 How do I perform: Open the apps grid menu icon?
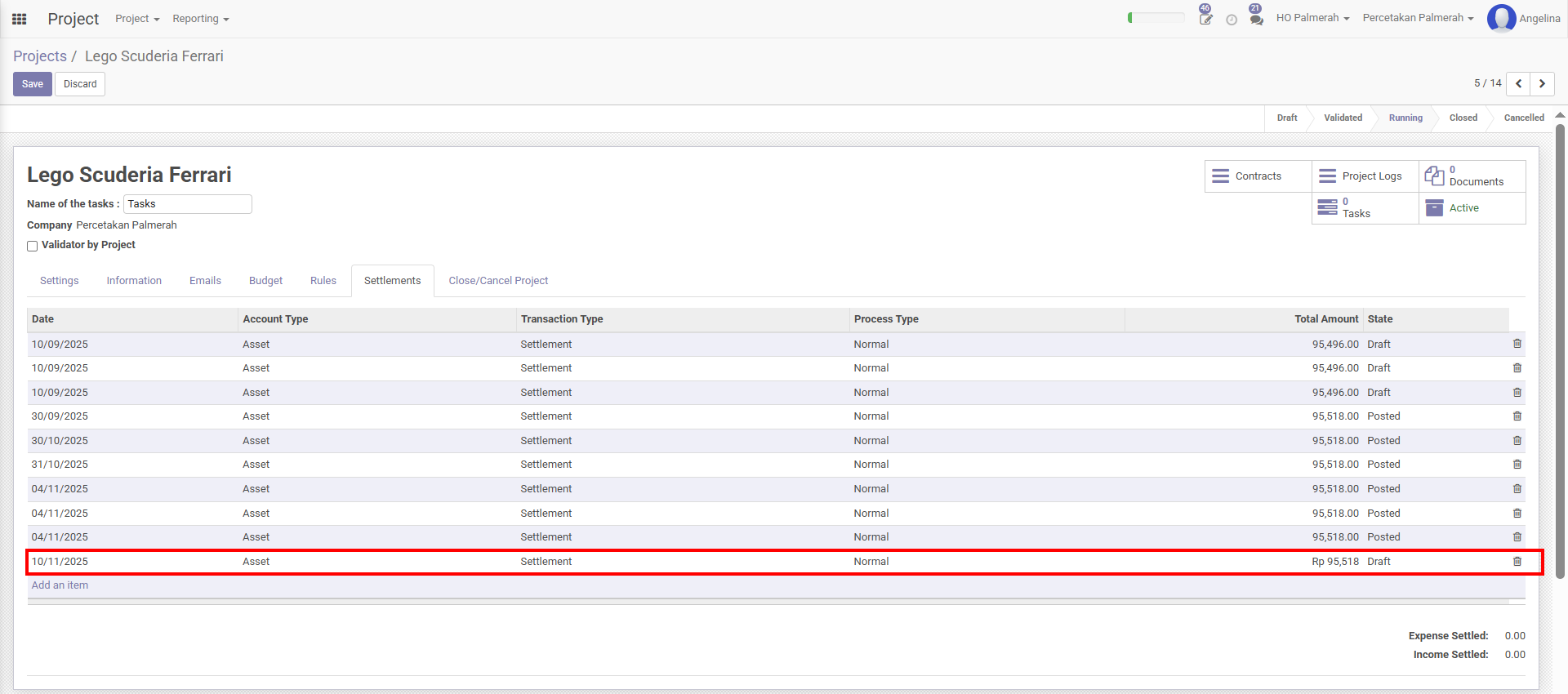tap(20, 19)
